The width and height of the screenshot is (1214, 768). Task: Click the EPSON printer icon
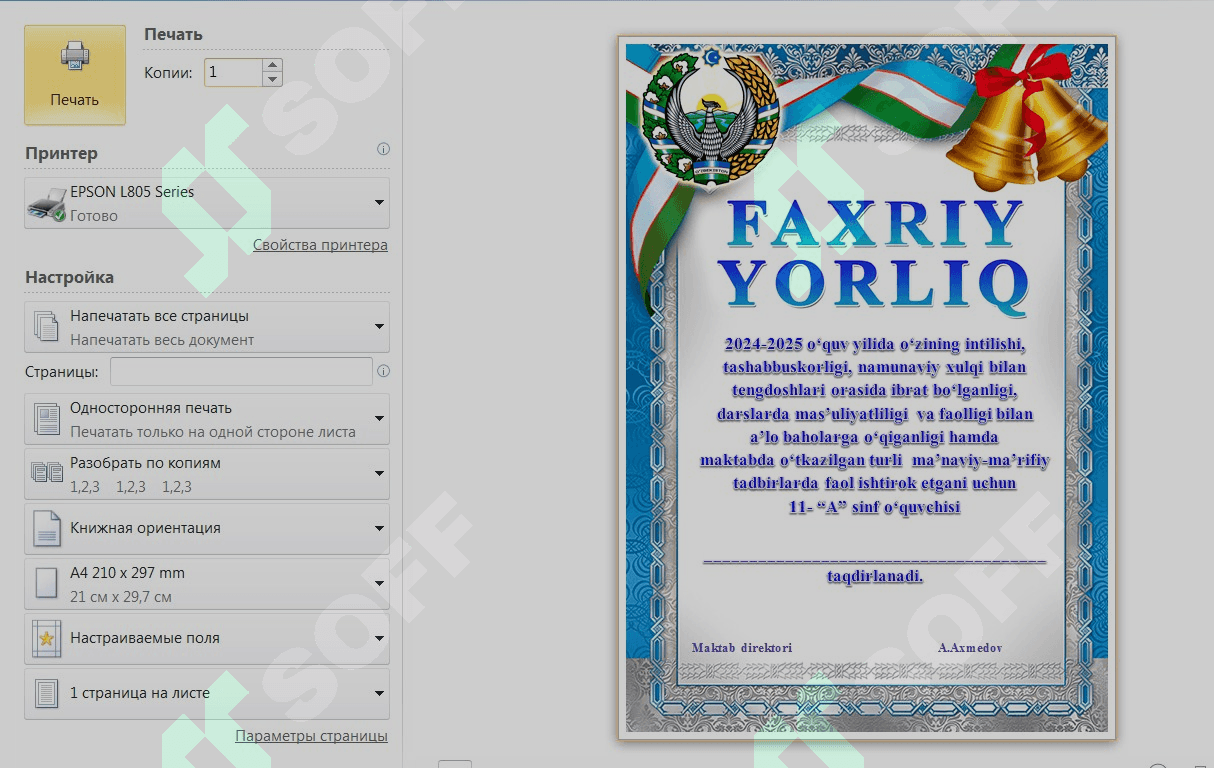pyautogui.click(x=46, y=204)
